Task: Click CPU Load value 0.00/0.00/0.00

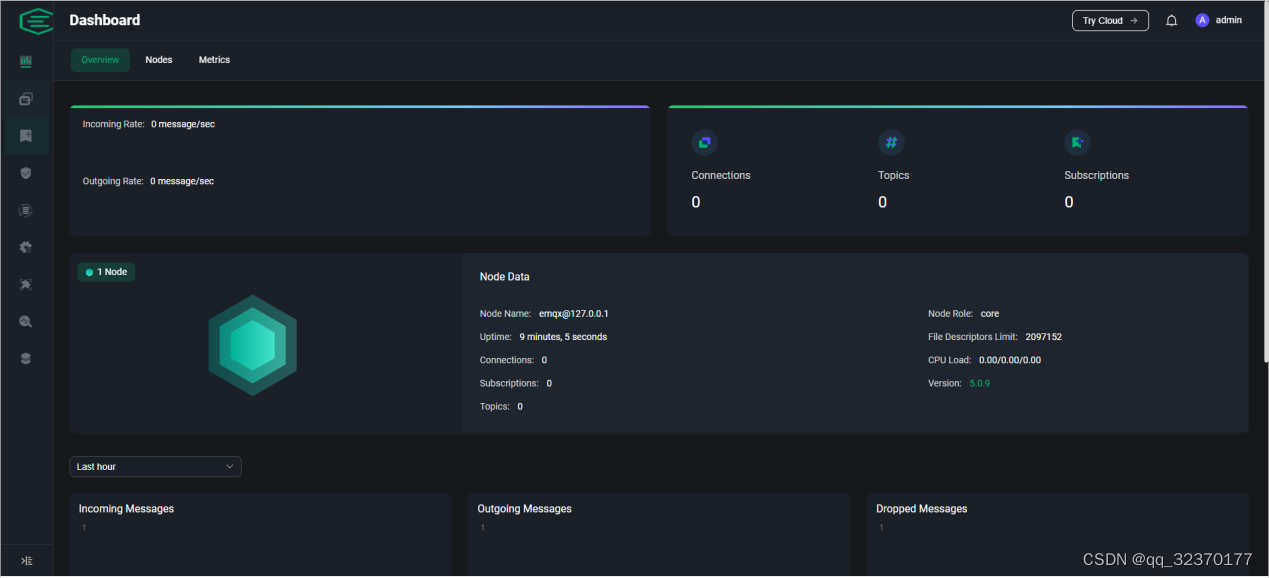Action: click(x=1010, y=360)
